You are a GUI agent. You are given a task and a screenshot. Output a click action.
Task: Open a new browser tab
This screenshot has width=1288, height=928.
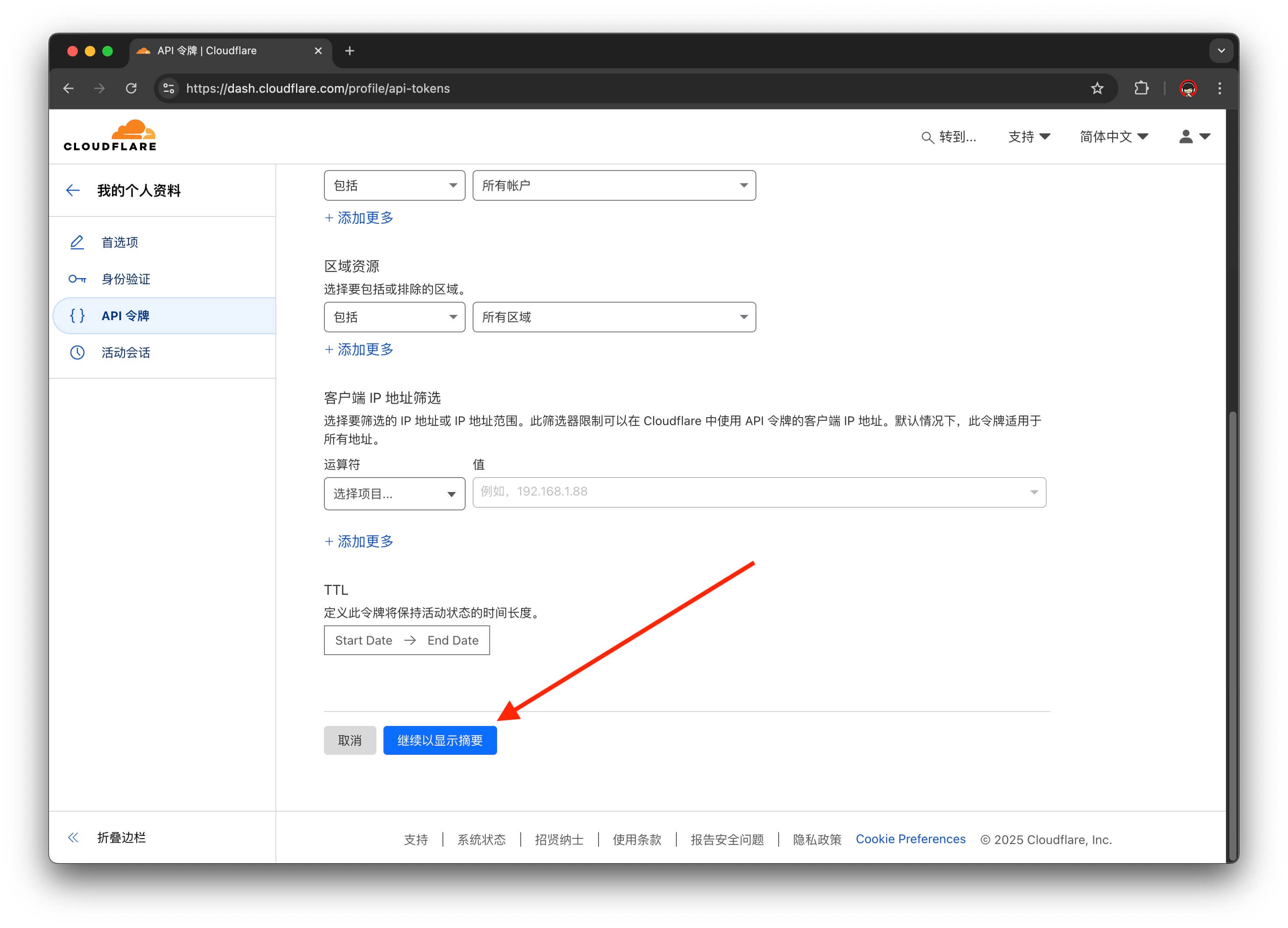point(350,51)
